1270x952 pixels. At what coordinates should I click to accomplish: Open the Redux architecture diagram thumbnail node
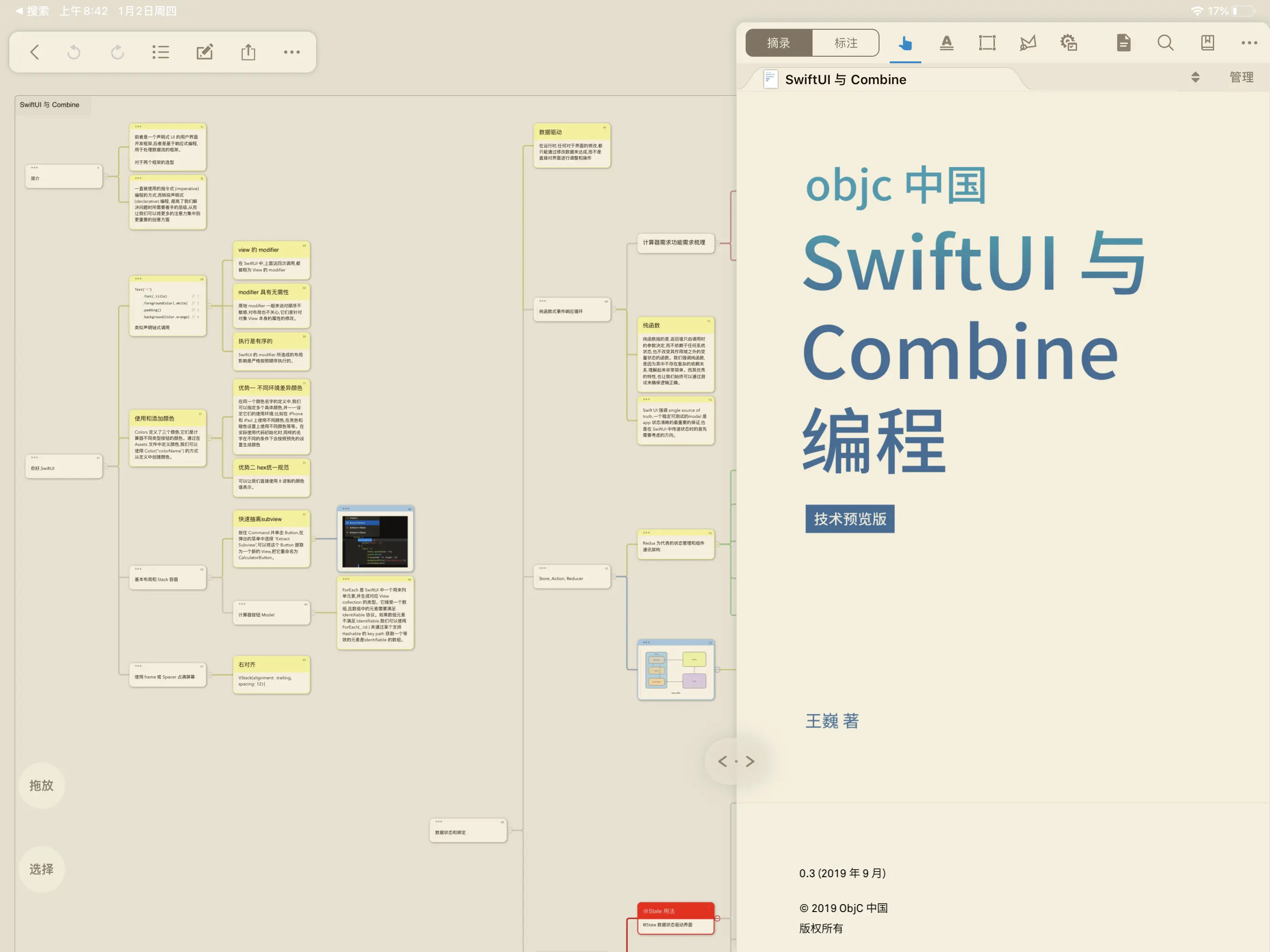click(x=676, y=669)
